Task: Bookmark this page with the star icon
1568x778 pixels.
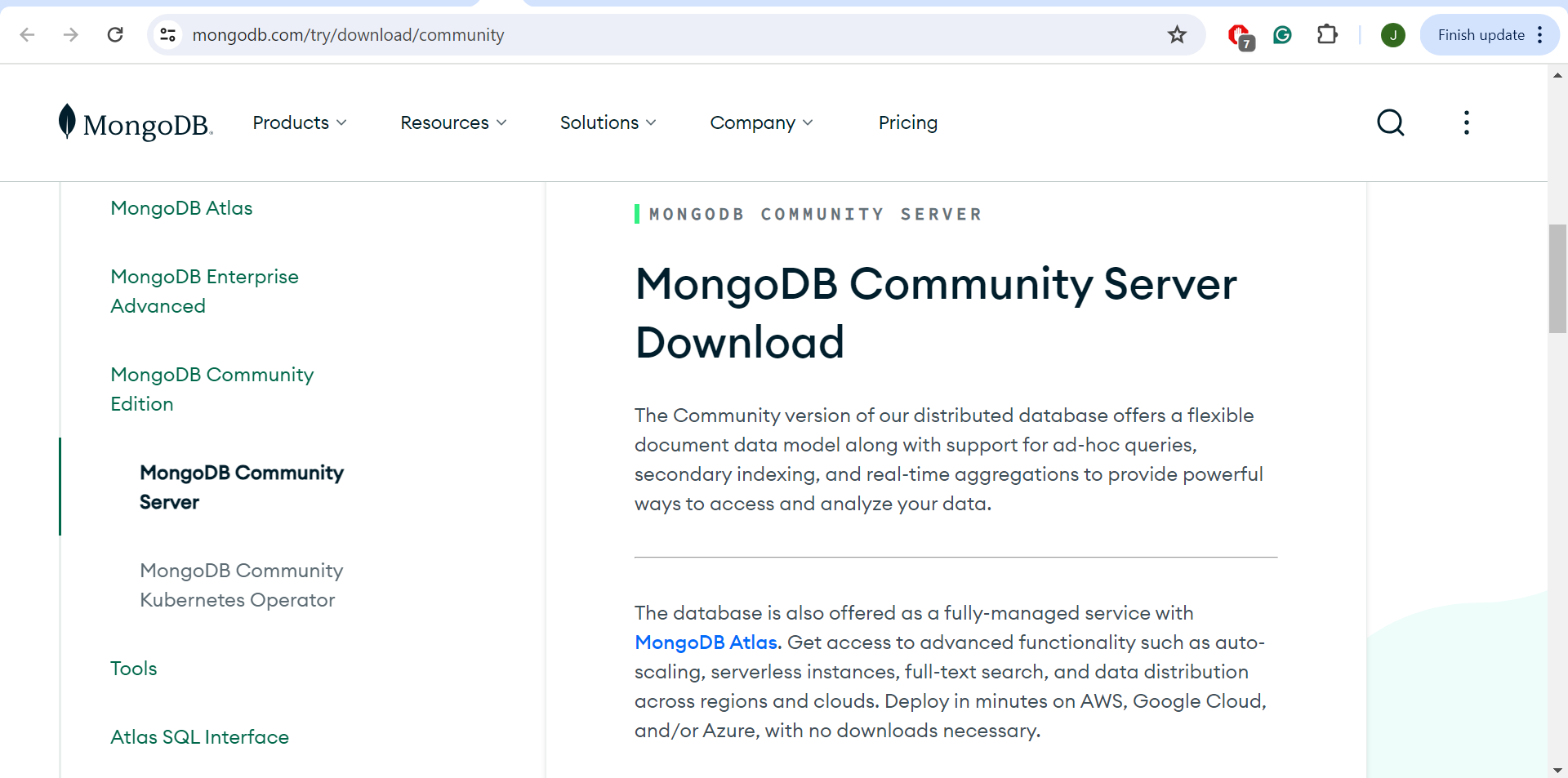Action: [1177, 35]
